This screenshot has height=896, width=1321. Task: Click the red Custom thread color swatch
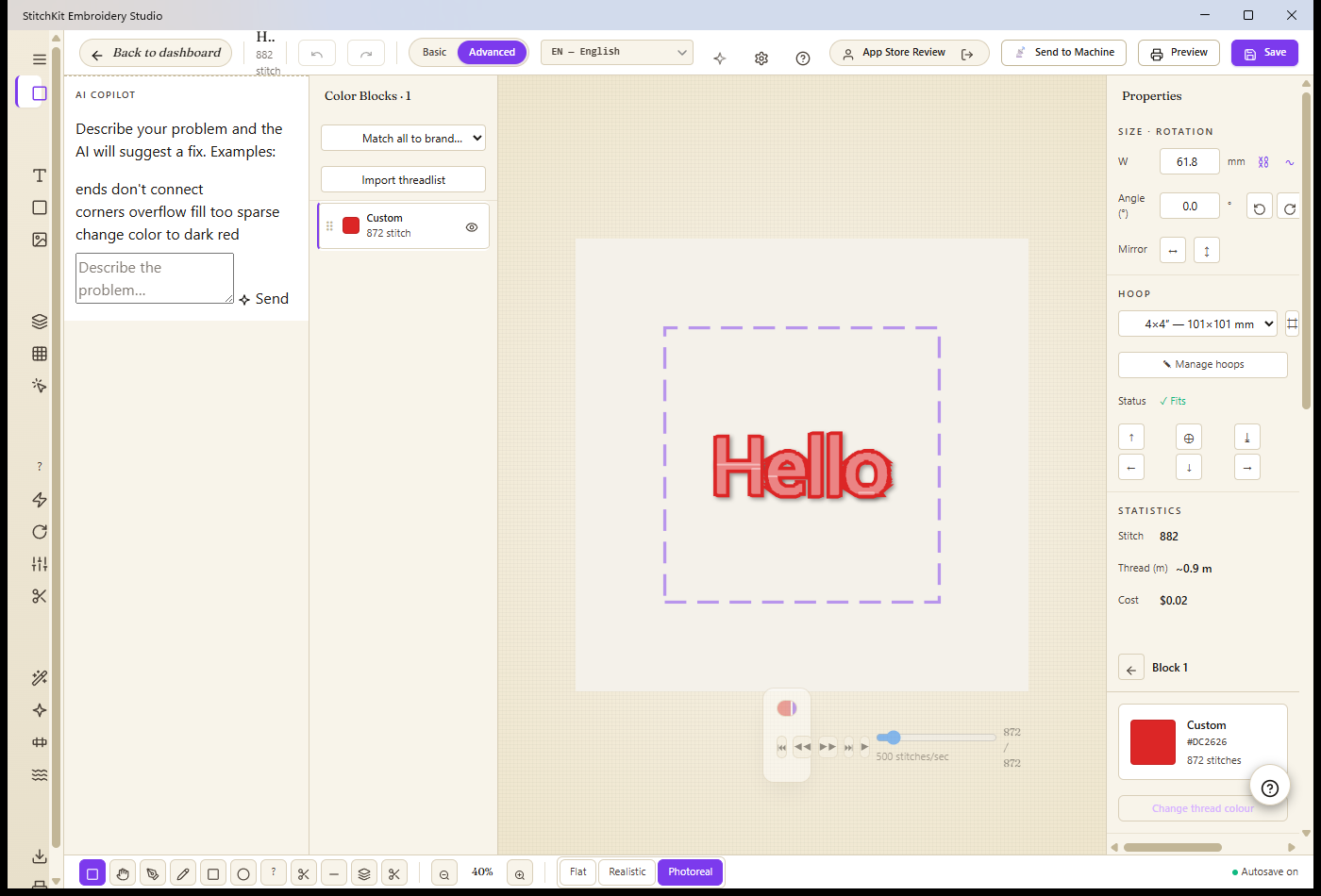[x=1153, y=742]
